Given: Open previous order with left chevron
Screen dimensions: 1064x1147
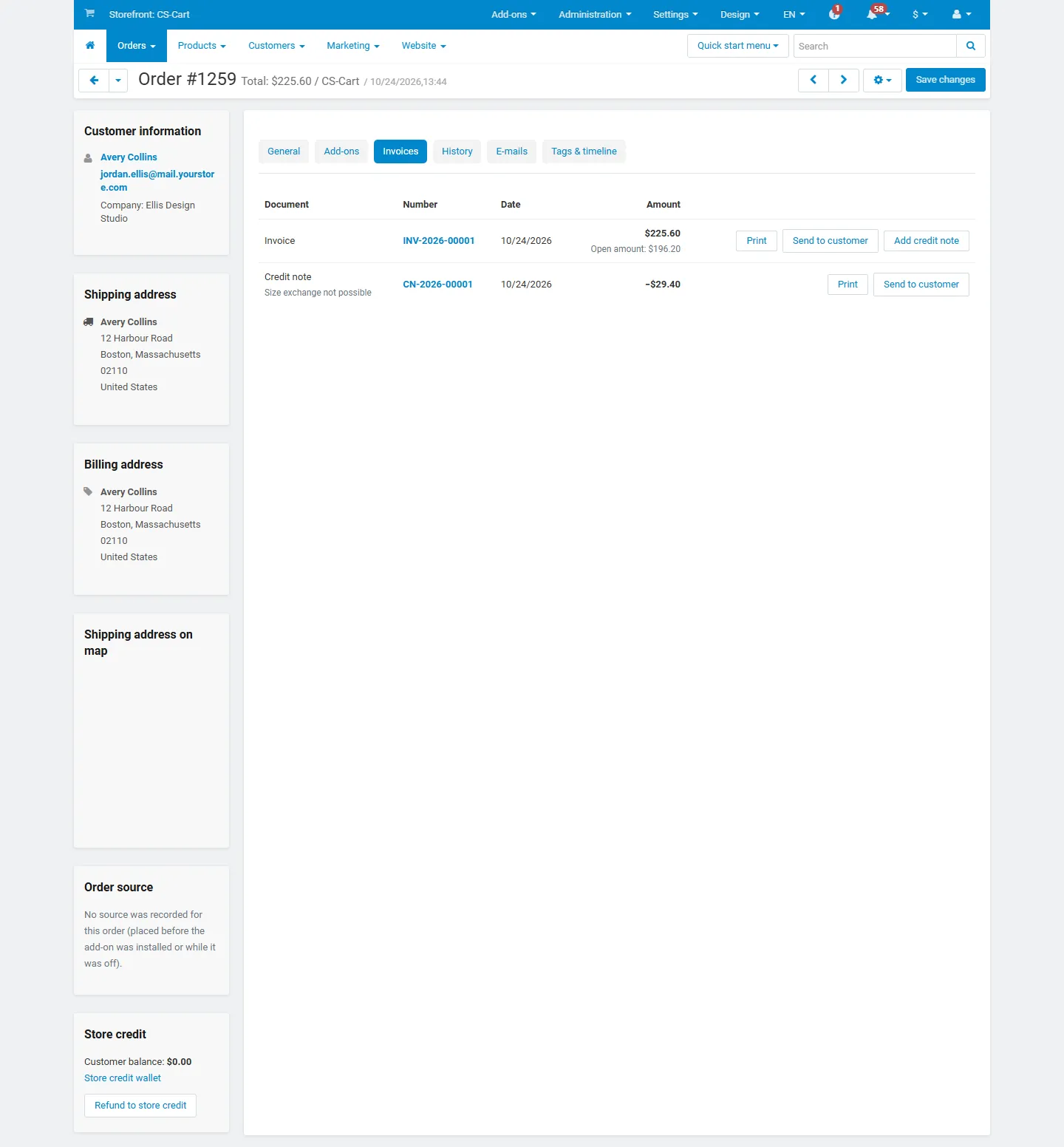Looking at the screenshot, I should [814, 80].
